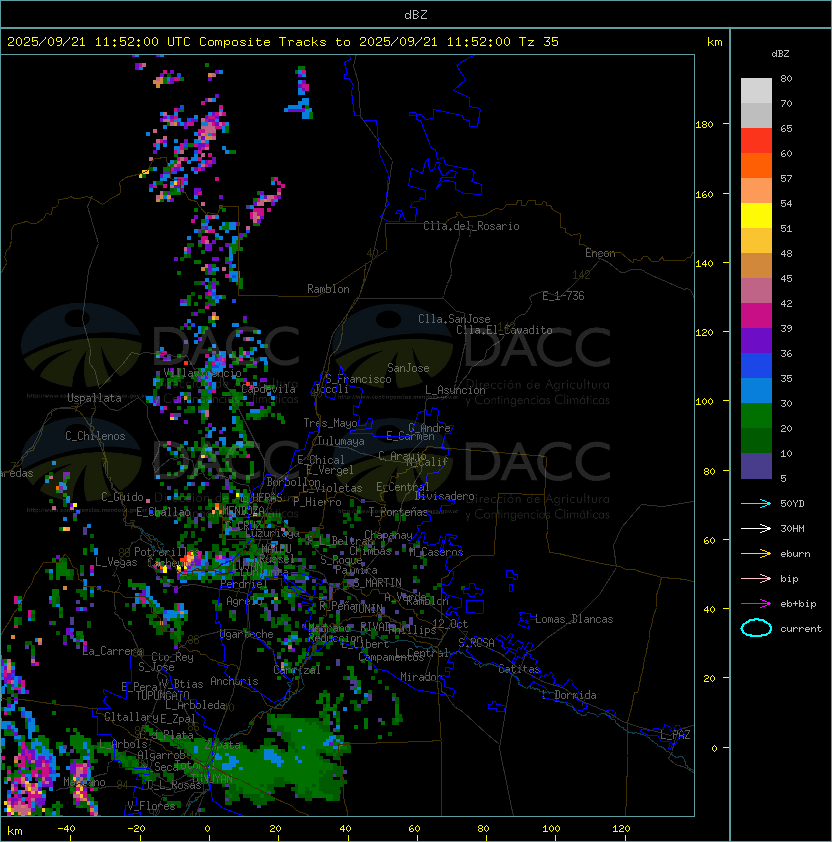Image resolution: width=832 pixels, height=842 pixels.
Task: Click the 'current' legend label
Action: 801,629
